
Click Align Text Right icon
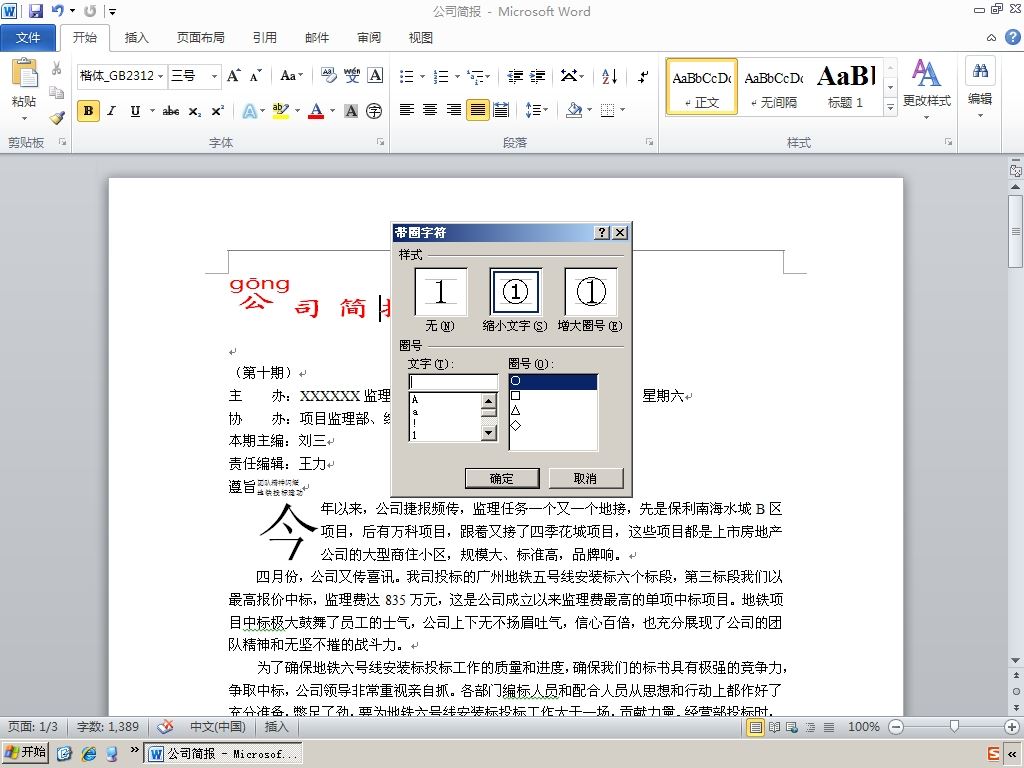point(454,110)
